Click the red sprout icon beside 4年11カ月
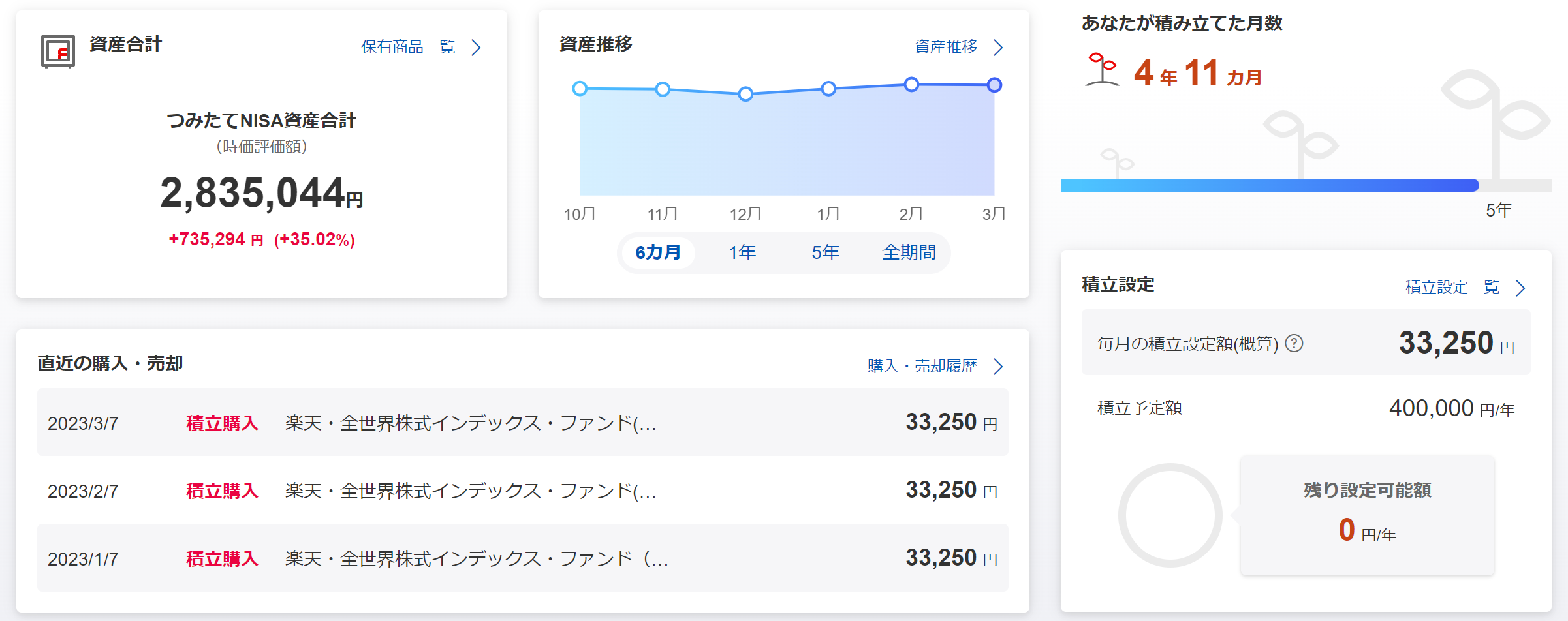 click(1102, 70)
